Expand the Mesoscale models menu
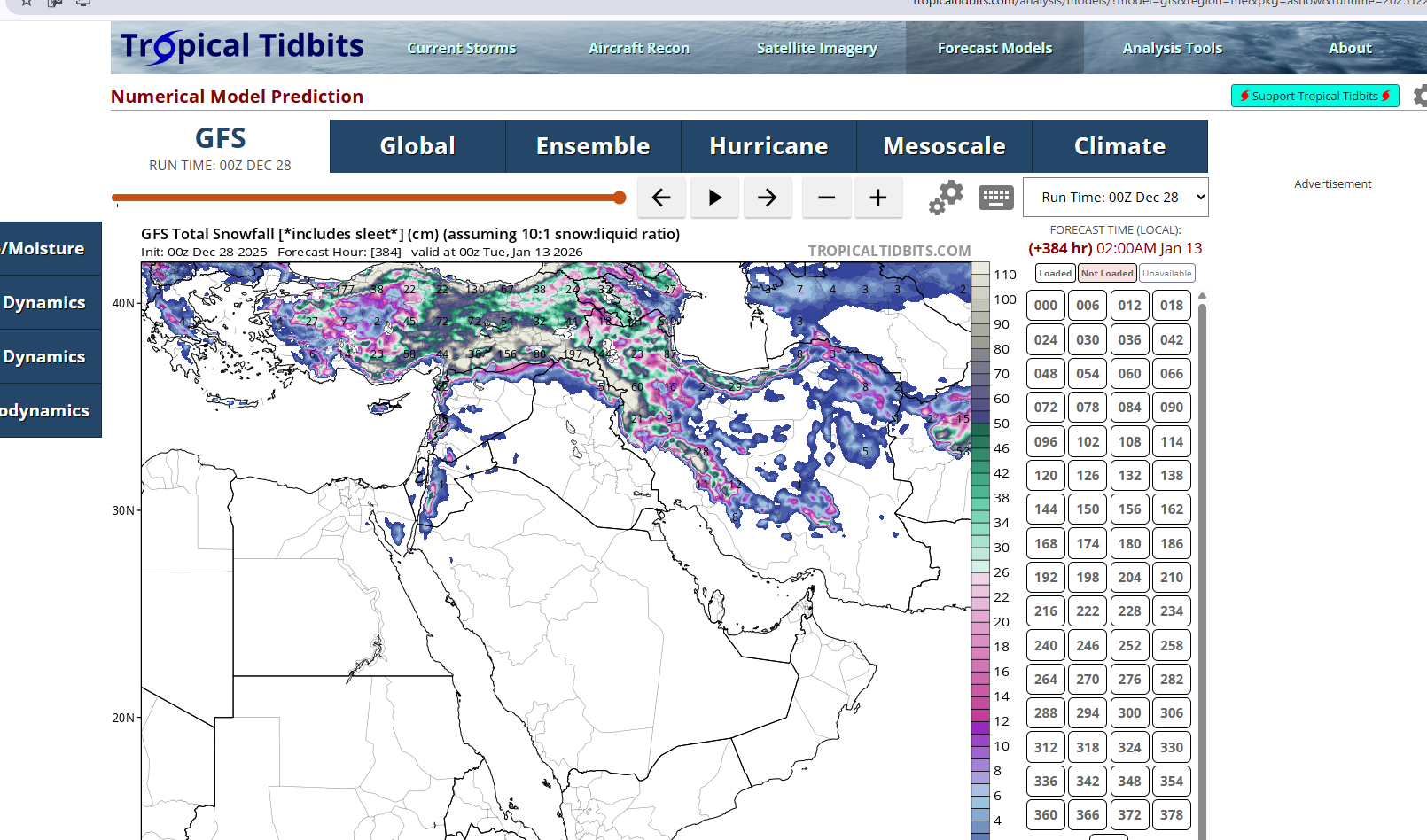1427x840 pixels. [944, 146]
